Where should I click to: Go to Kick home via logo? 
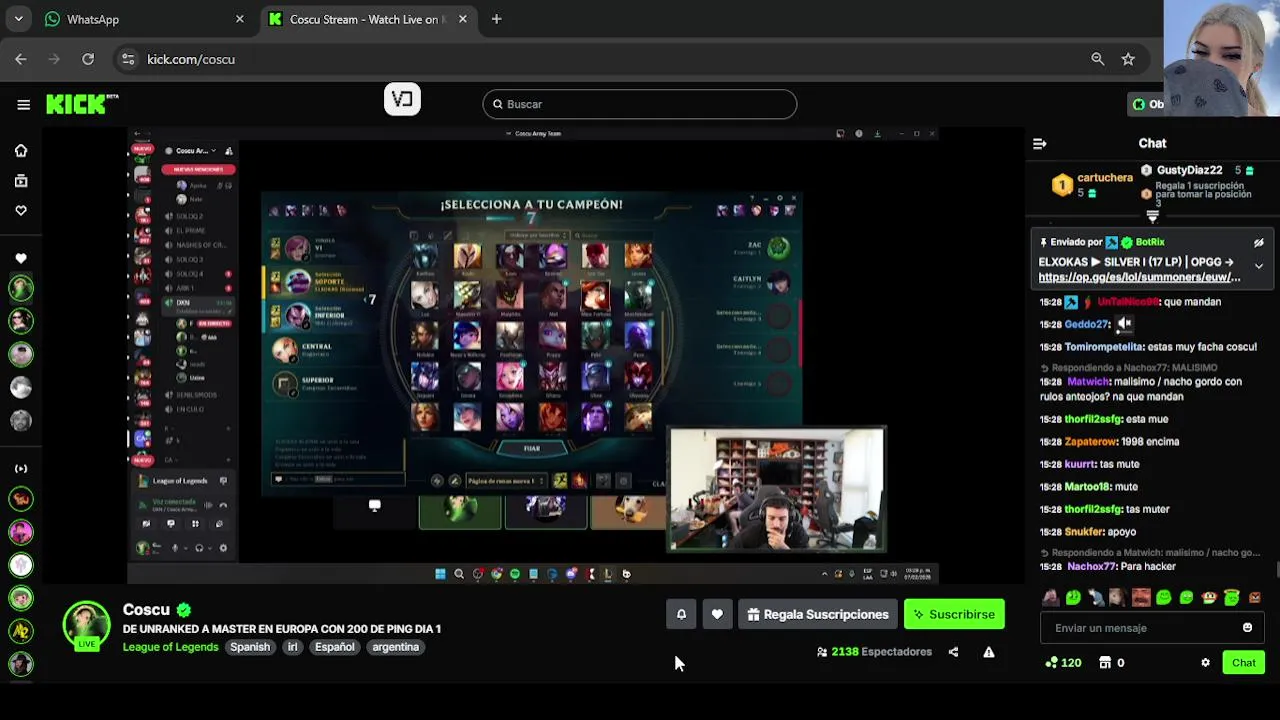(x=82, y=104)
